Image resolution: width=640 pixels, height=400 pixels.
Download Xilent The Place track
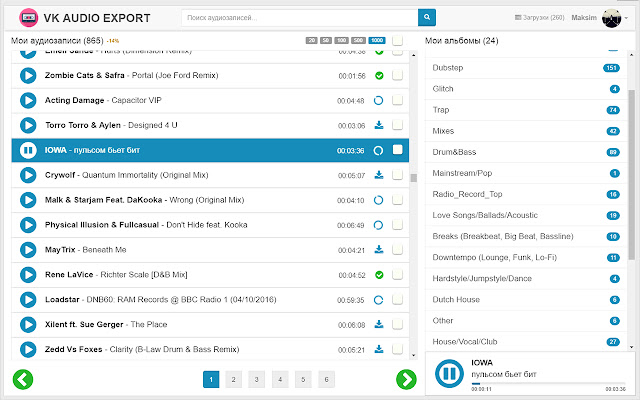point(379,324)
